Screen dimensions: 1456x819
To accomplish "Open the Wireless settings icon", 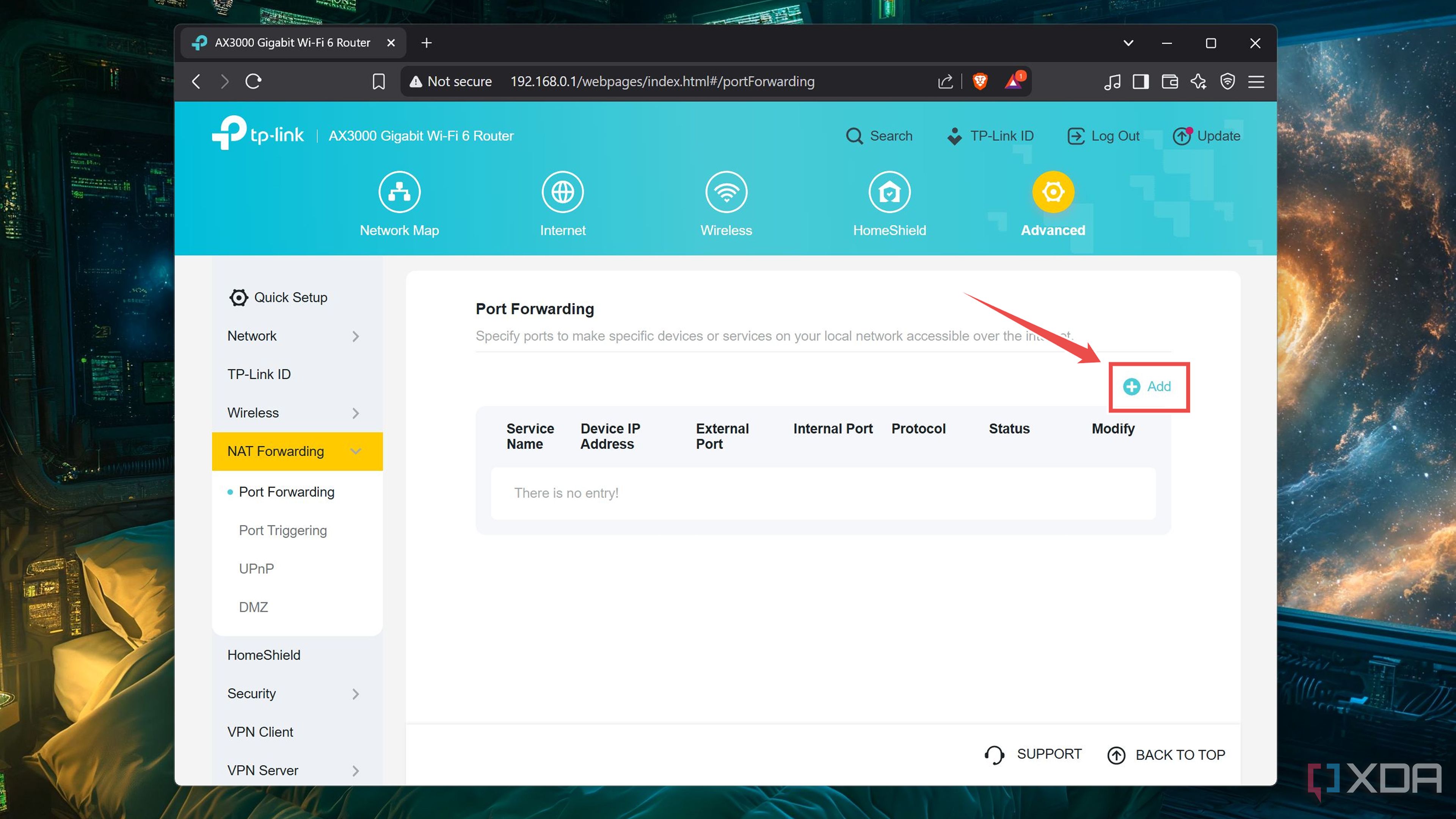I will 726,192.
